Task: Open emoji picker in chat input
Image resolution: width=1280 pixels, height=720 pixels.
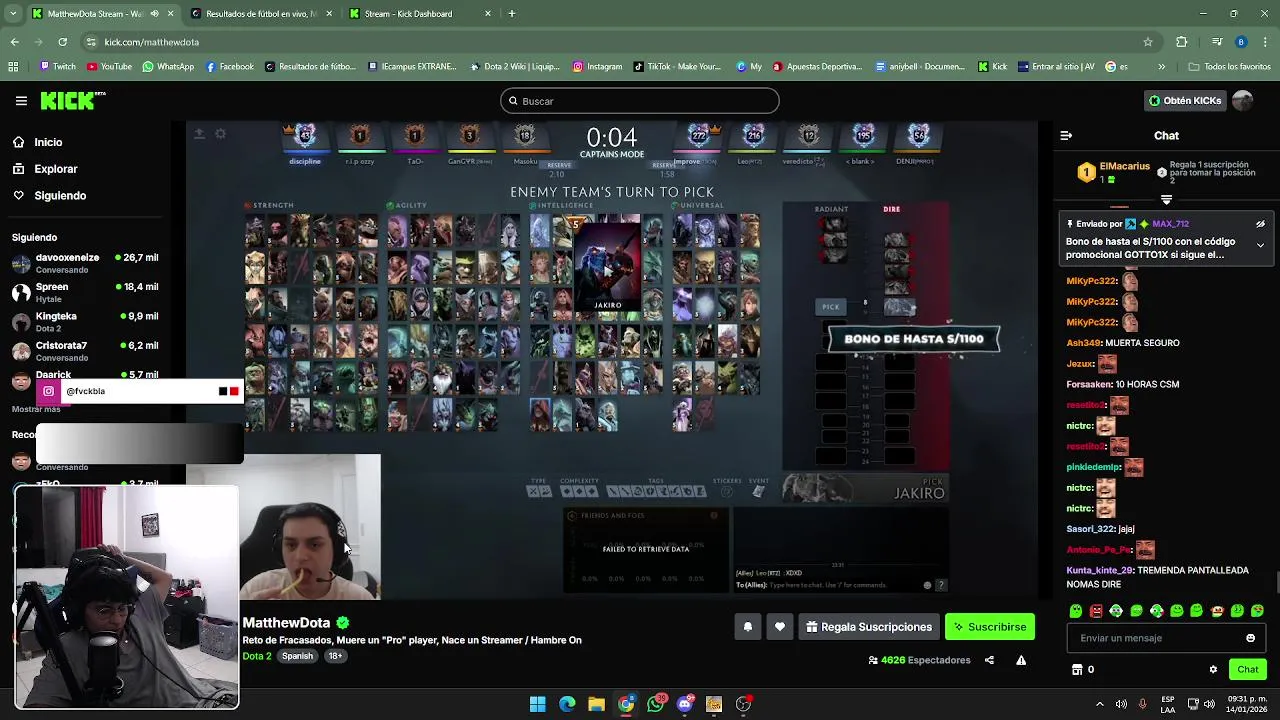Action: coord(1250,638)
